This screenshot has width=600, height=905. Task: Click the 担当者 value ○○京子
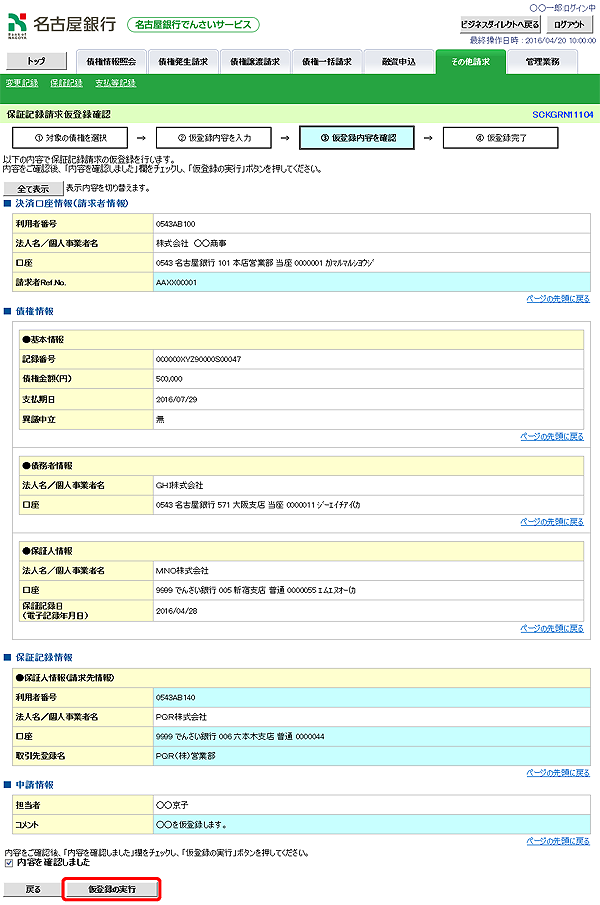coord(172,805)
